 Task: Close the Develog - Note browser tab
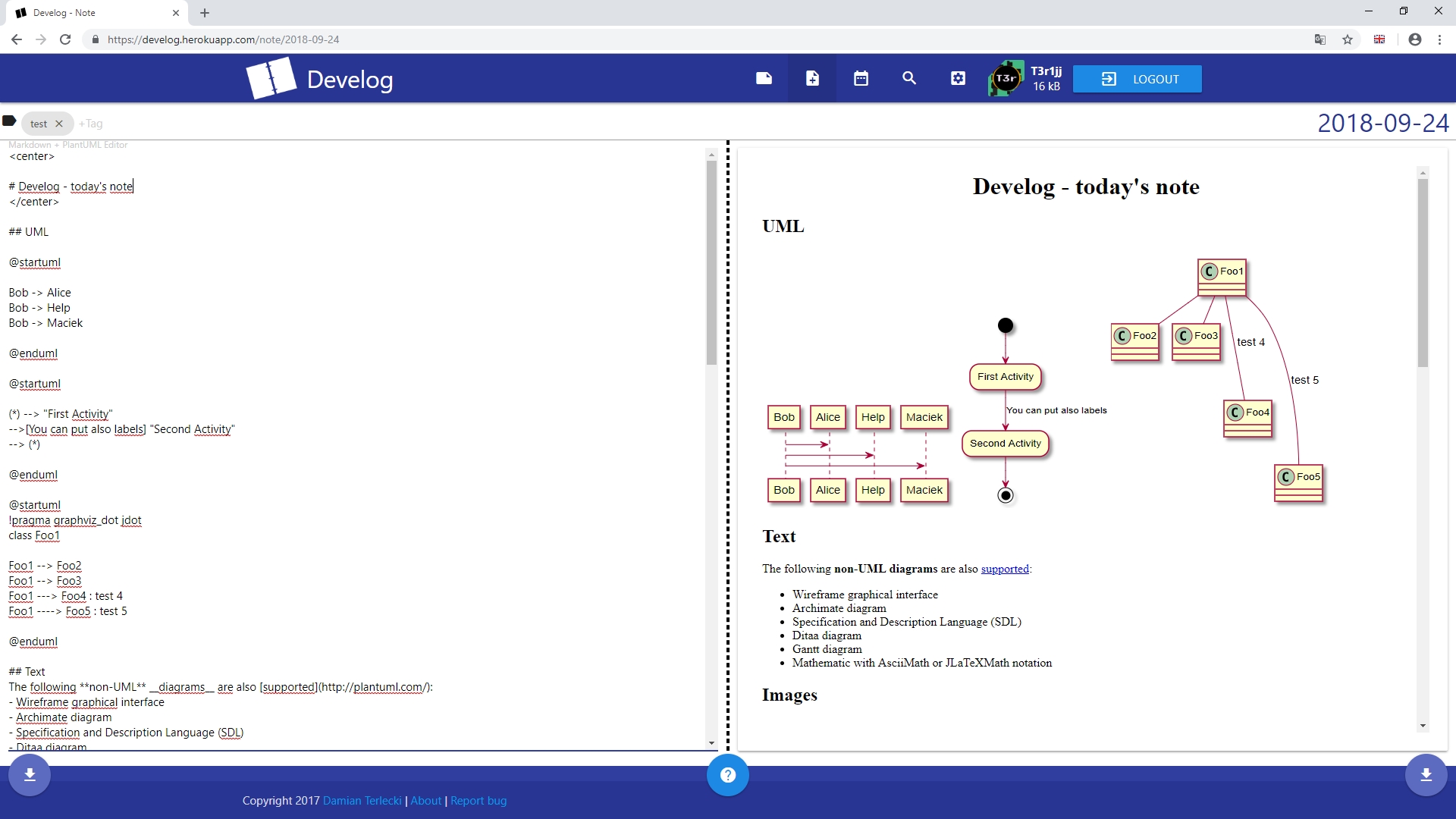176,13
